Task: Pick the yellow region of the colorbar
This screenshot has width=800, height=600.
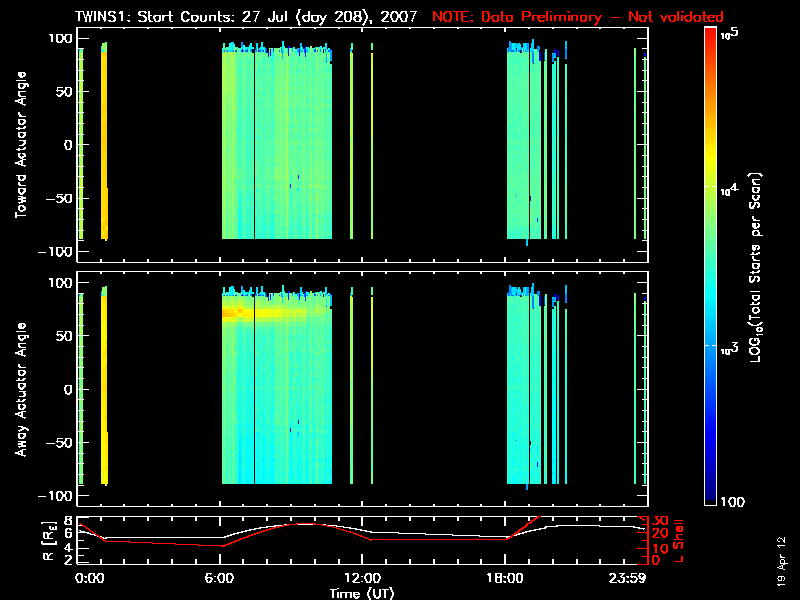Action: point(711,180)
